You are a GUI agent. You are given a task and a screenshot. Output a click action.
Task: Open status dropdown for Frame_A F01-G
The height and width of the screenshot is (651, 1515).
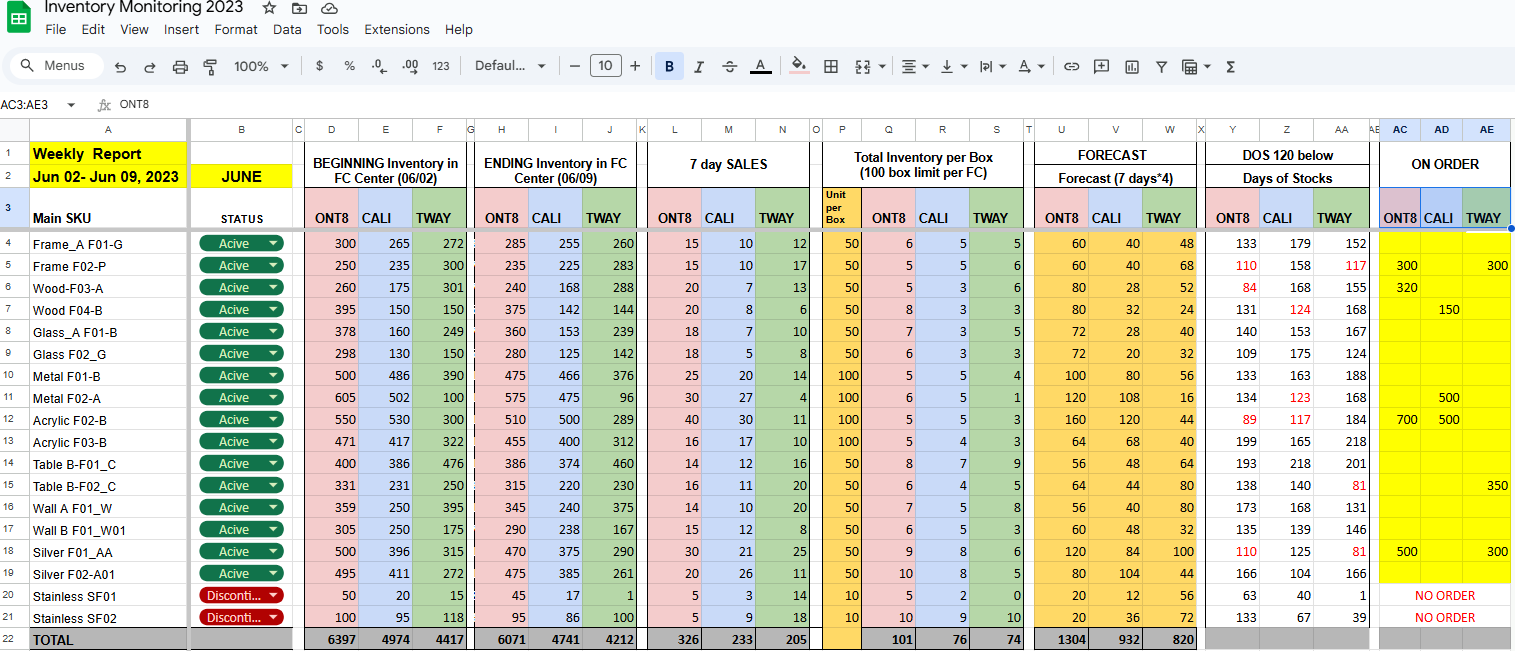pyautogui.click(x=273, y=244)
